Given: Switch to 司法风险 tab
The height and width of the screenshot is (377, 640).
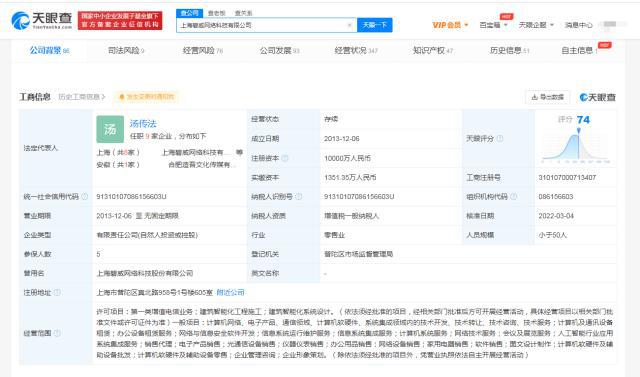Looking at the screenshot, I should [x=126, y=51].
